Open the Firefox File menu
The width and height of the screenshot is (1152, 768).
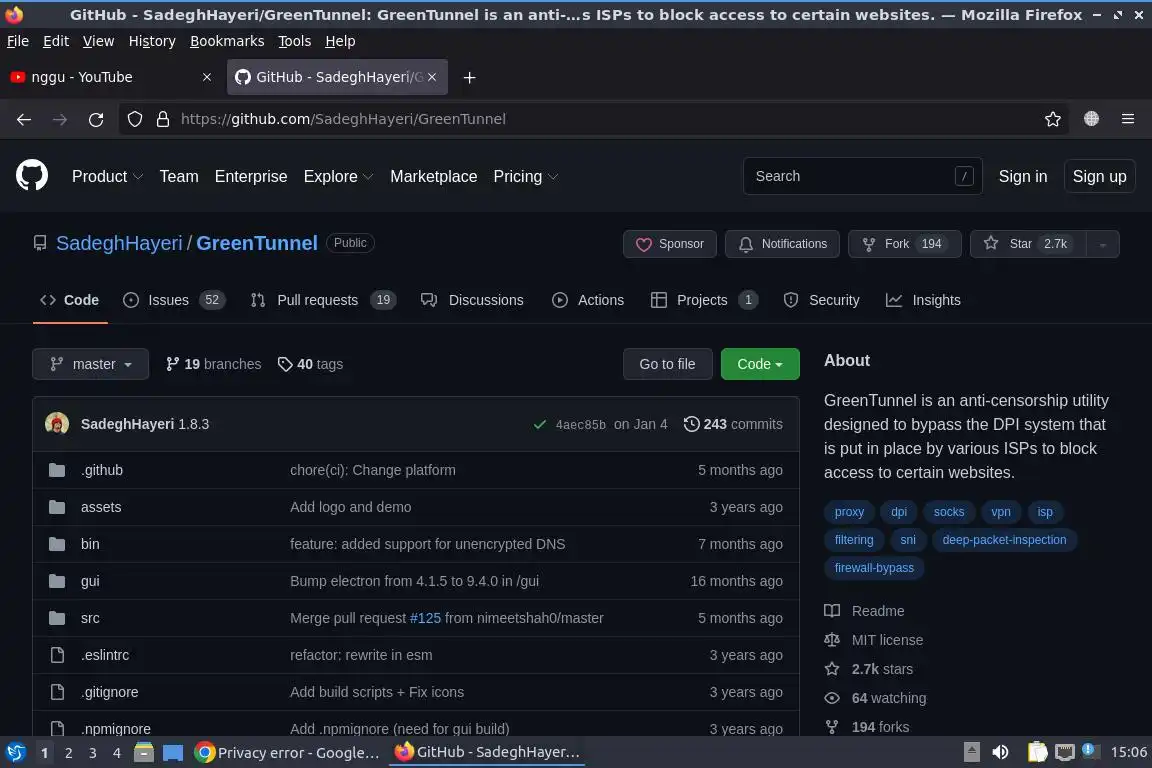point(18,41)
